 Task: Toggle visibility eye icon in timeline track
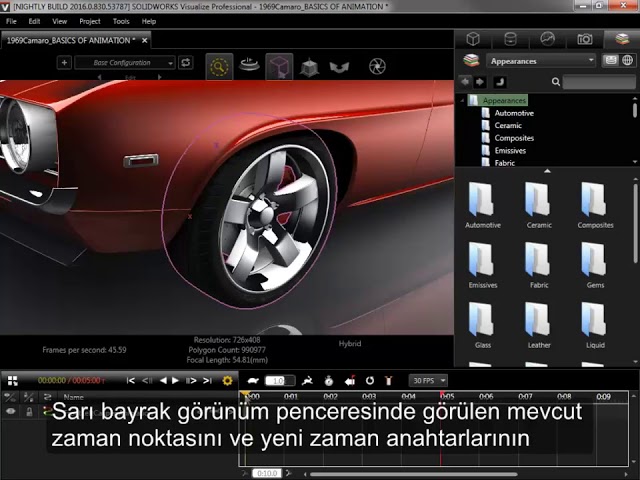coord(12,411)
